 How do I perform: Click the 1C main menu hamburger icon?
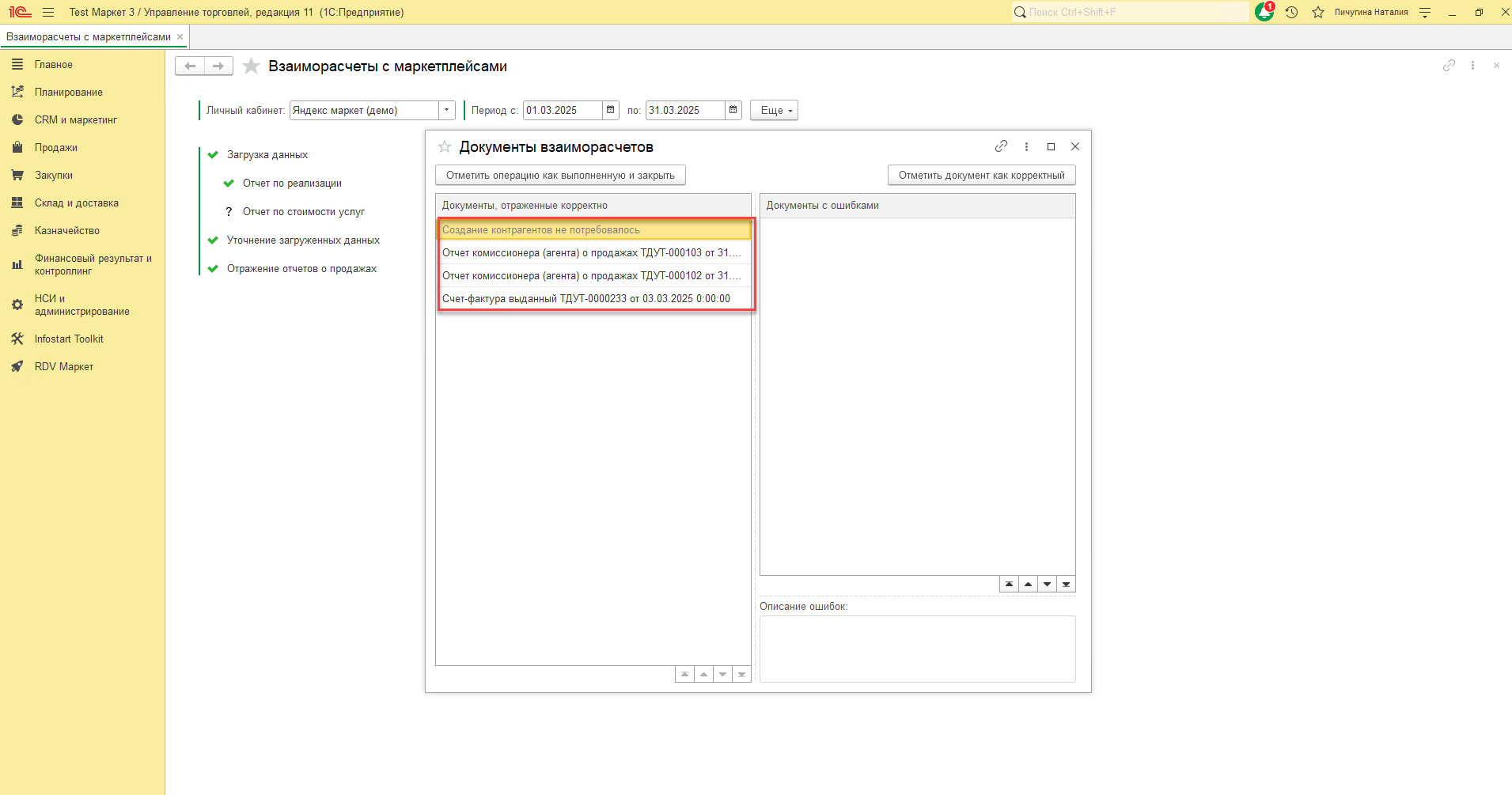click(48, 13)
